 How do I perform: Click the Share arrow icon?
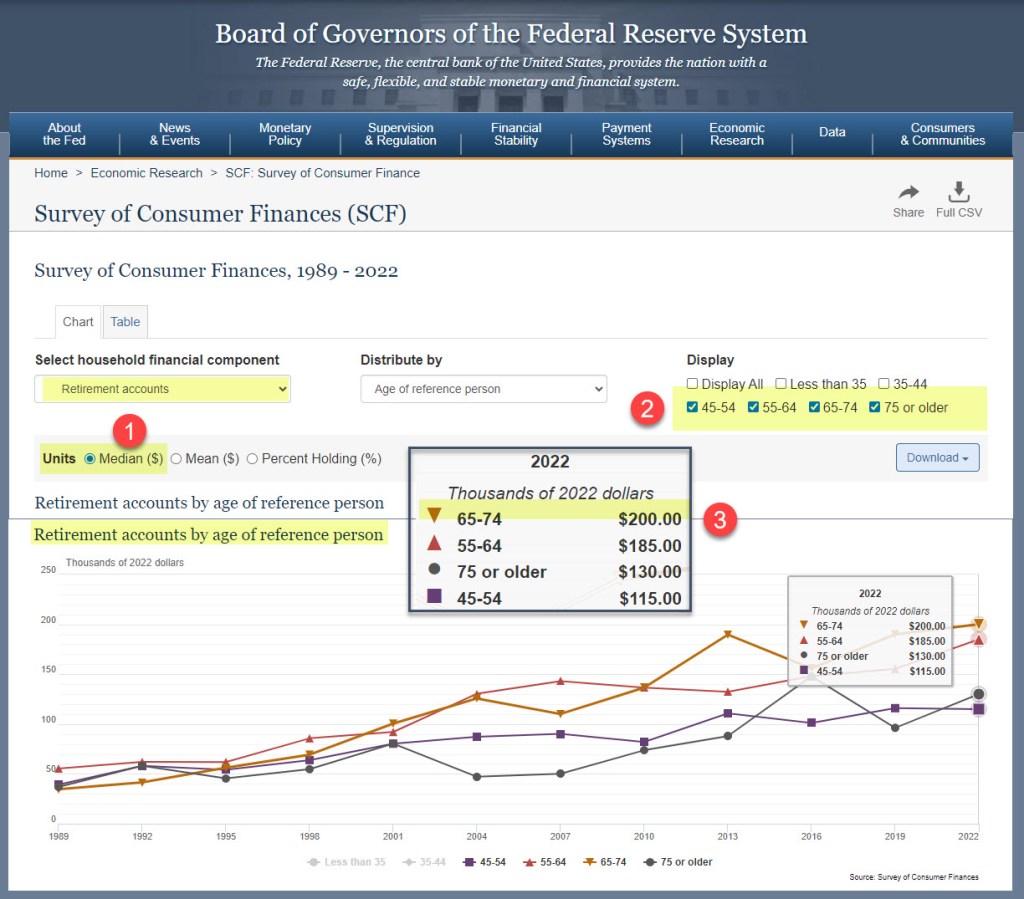pyautogui.click(x=908, y=192)
